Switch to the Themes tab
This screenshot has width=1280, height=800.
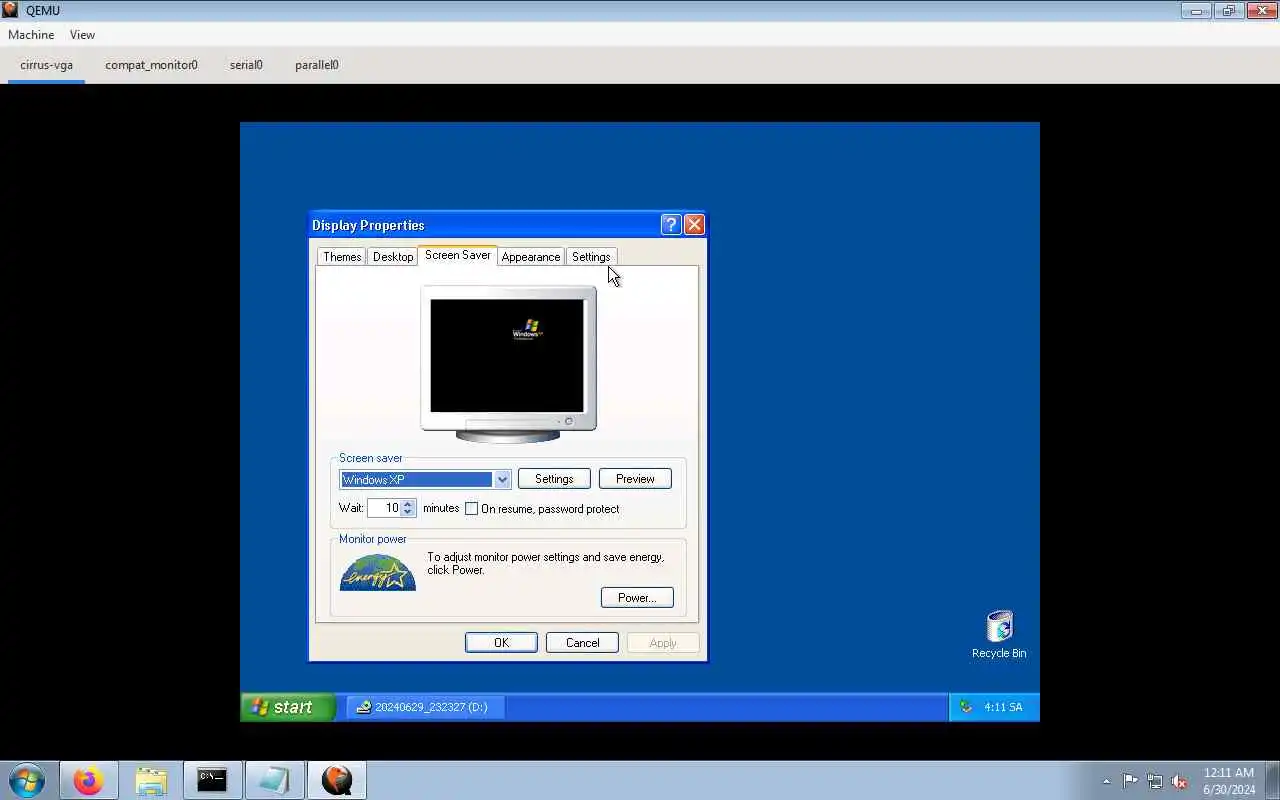coord(342,257)
